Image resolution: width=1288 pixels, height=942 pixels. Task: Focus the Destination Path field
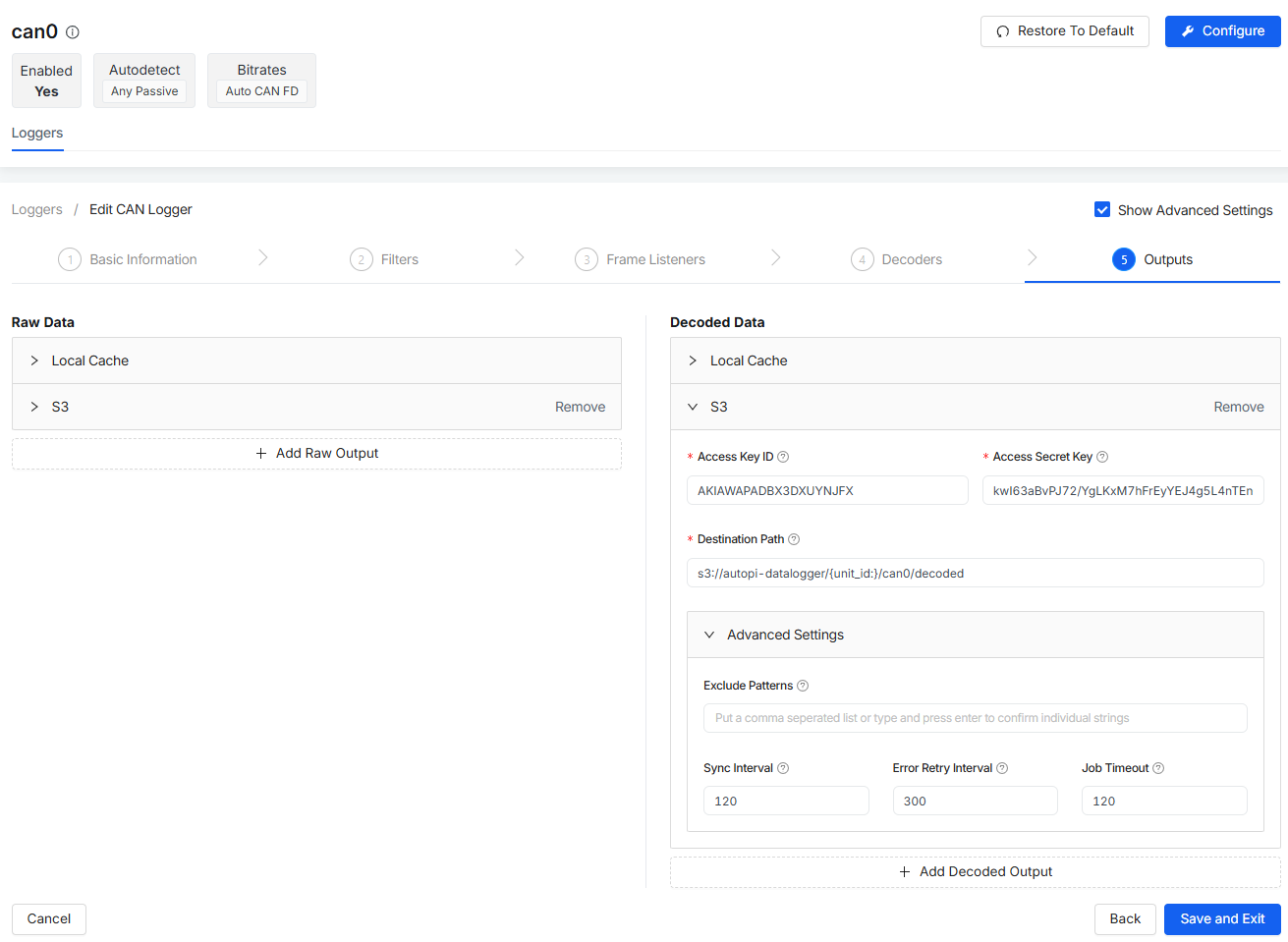click(x=975, y=573)
